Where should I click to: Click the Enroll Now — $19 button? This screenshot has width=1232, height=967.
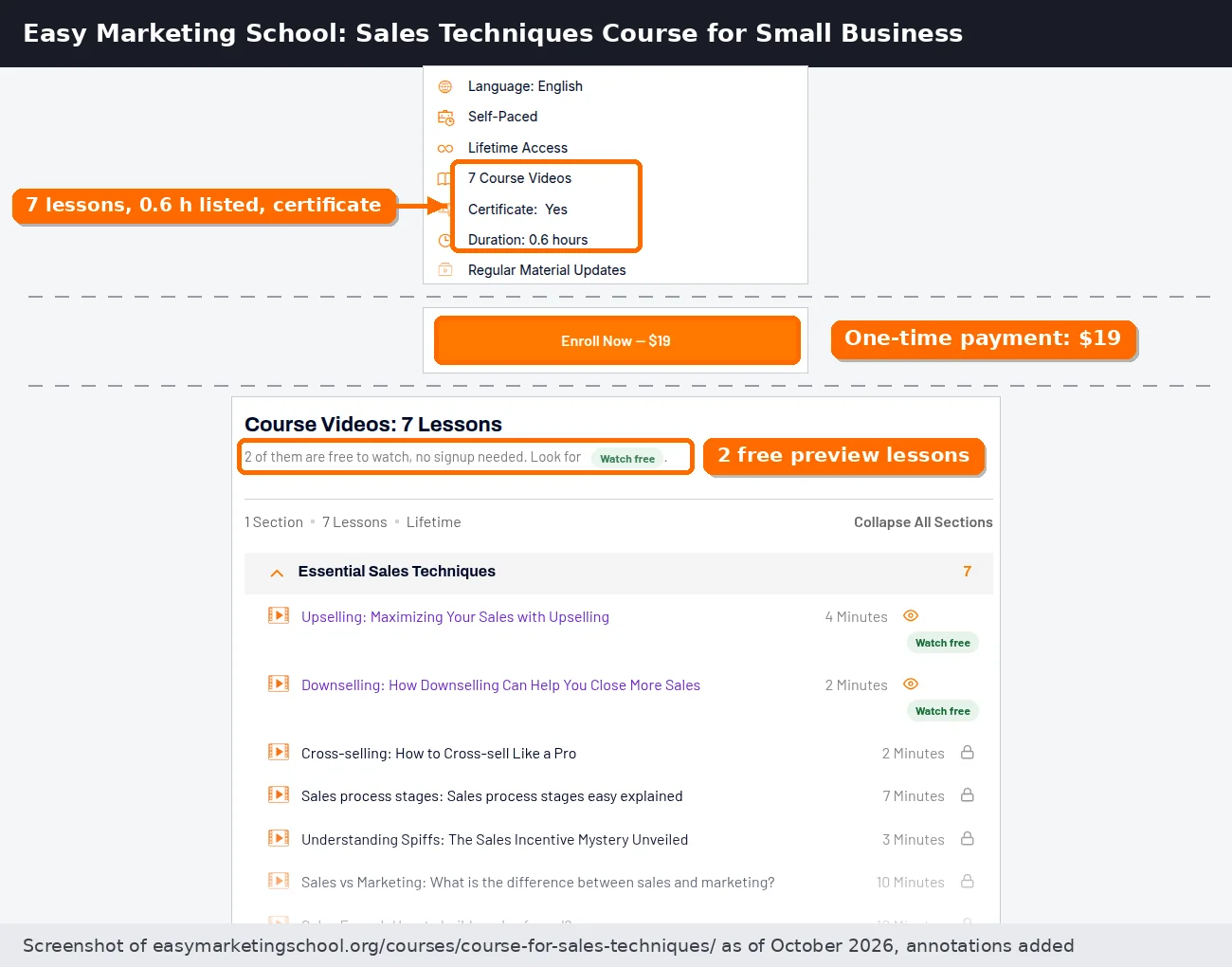617,340
